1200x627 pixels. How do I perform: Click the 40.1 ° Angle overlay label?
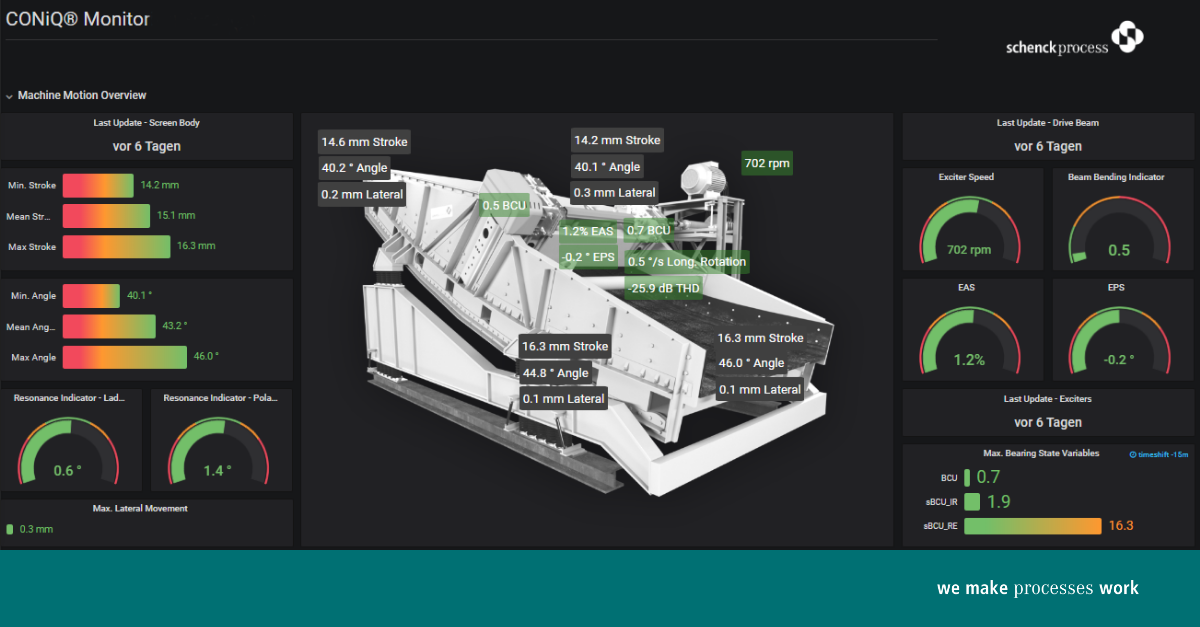coord(607,167)
